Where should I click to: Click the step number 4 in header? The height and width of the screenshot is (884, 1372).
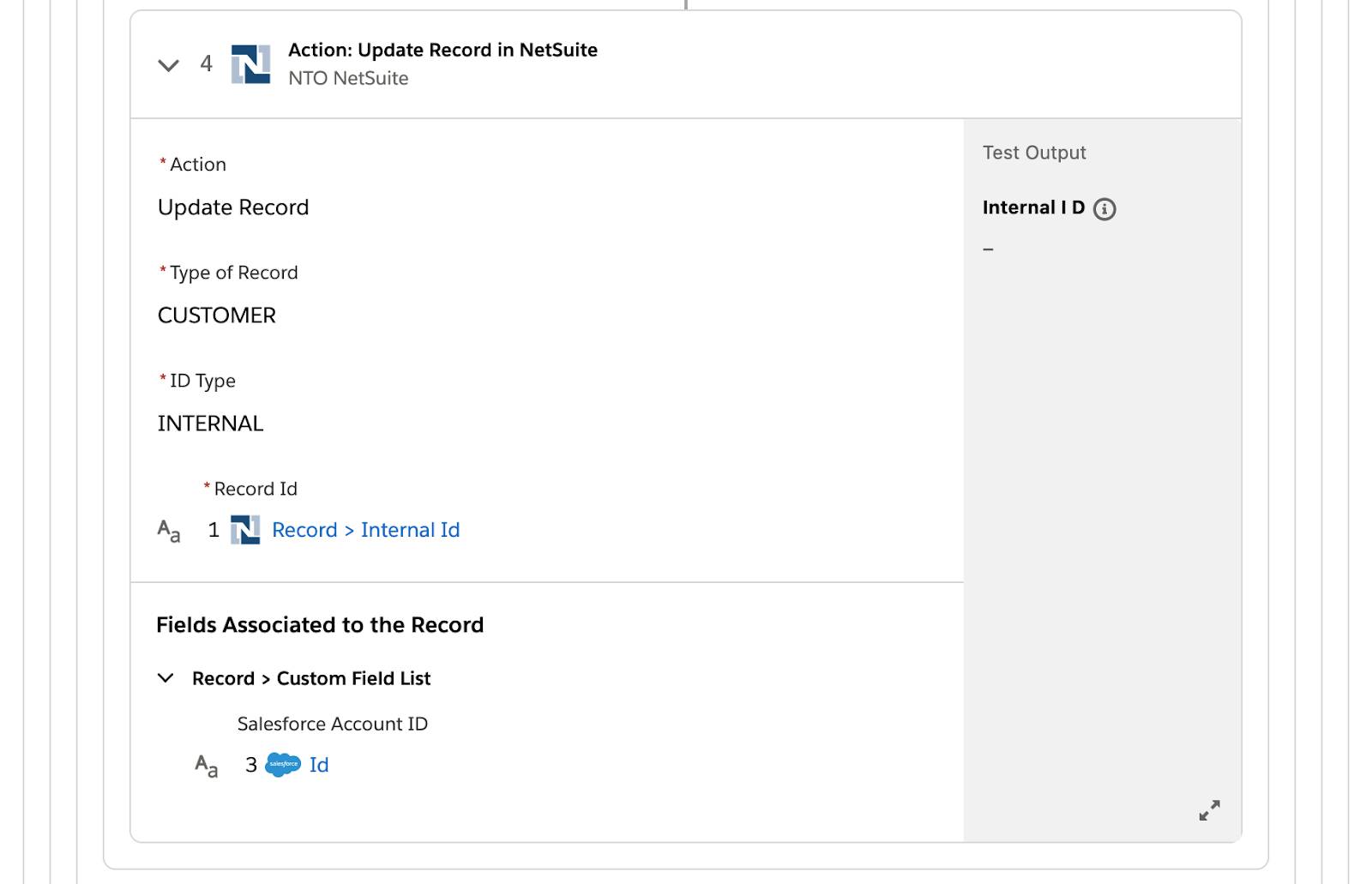click(x=206, y=64)
